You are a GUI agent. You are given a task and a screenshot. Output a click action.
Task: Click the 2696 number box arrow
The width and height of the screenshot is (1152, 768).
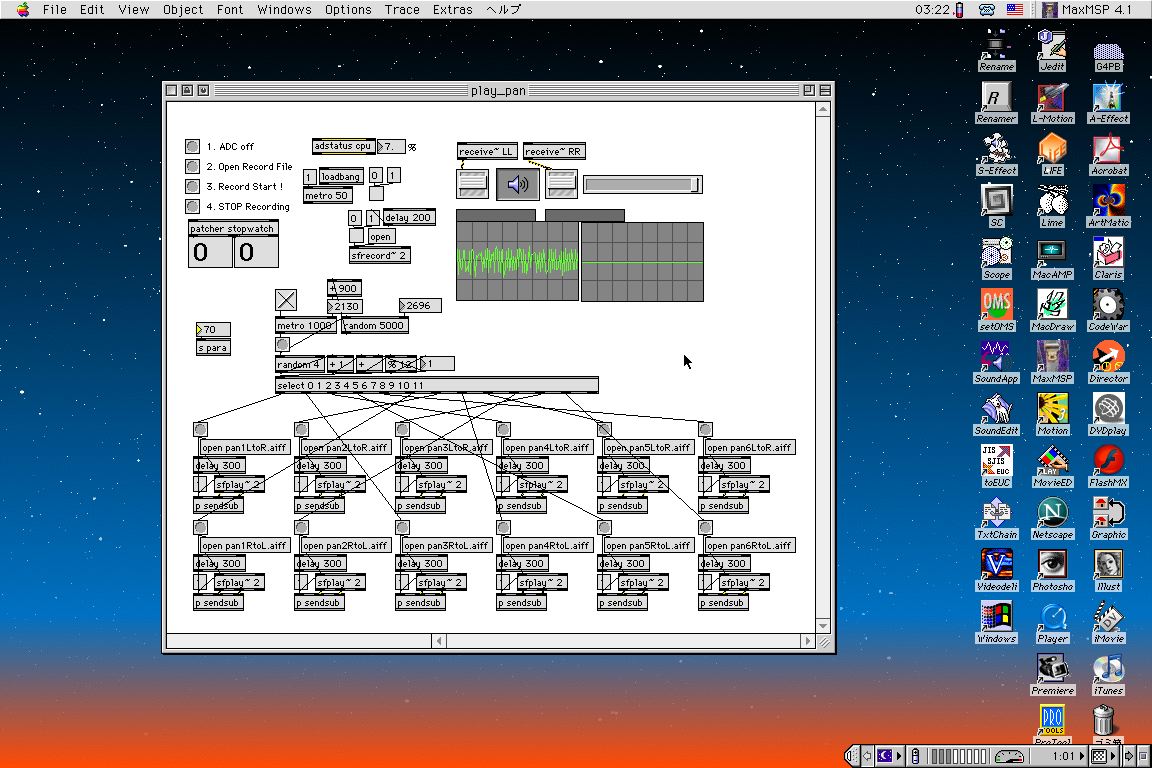(x=403, y=306)
